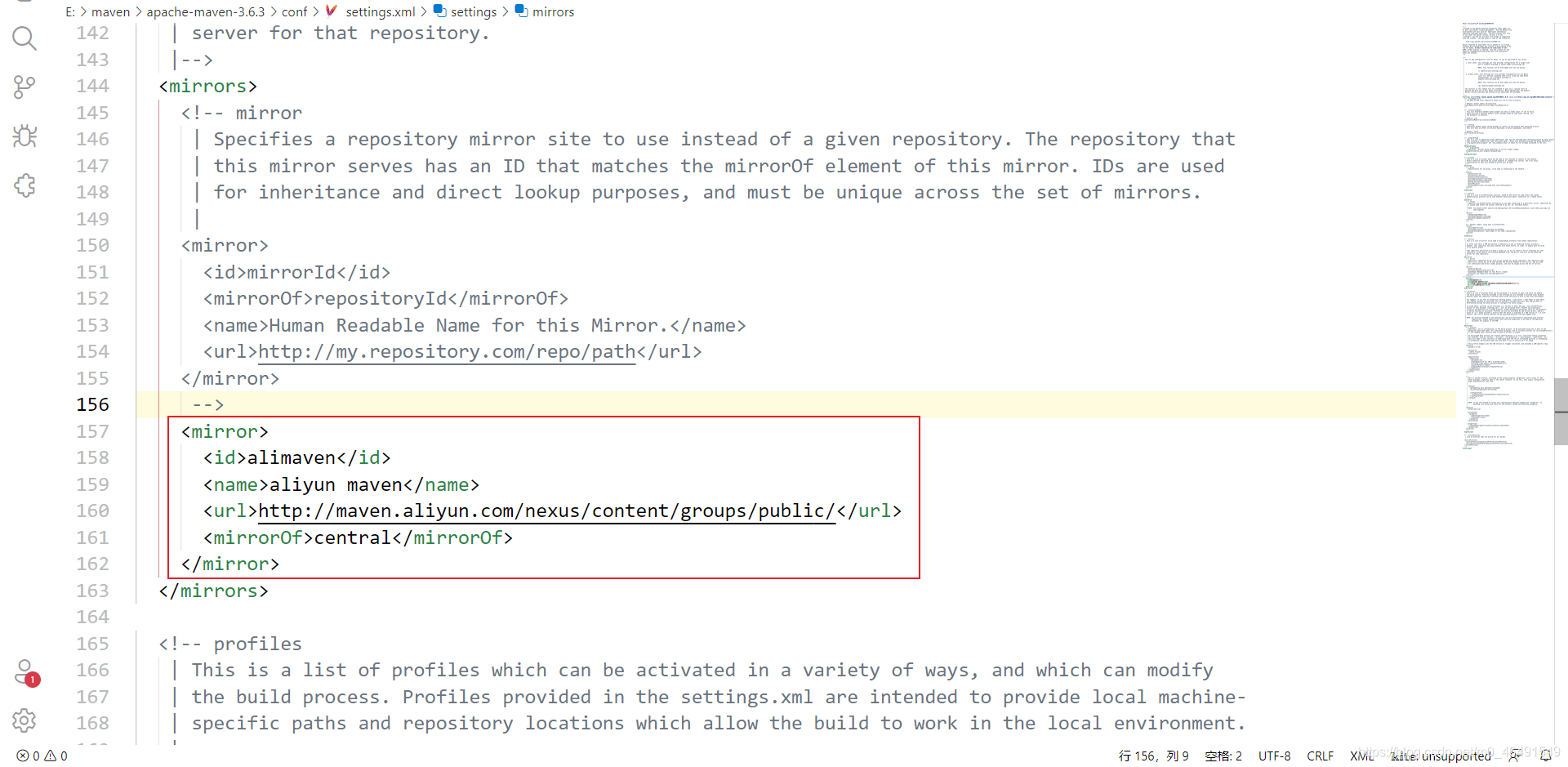Change end of line sequence 'CRLF'

click(1320, 756)
